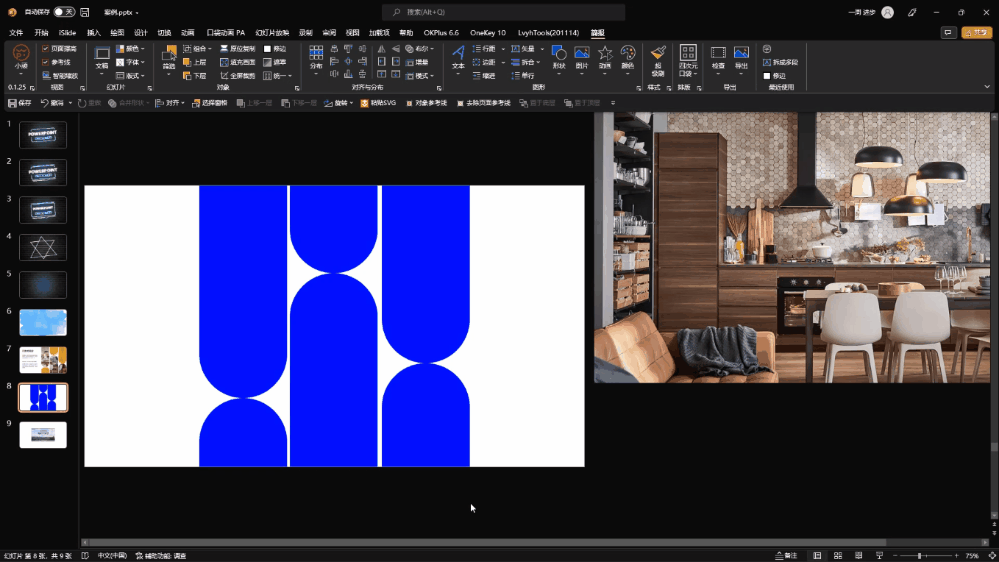Select slide 4 thumbnail with star
This screenshot has height=562, width=999.
pyautogui.click(x=43, y=247)
